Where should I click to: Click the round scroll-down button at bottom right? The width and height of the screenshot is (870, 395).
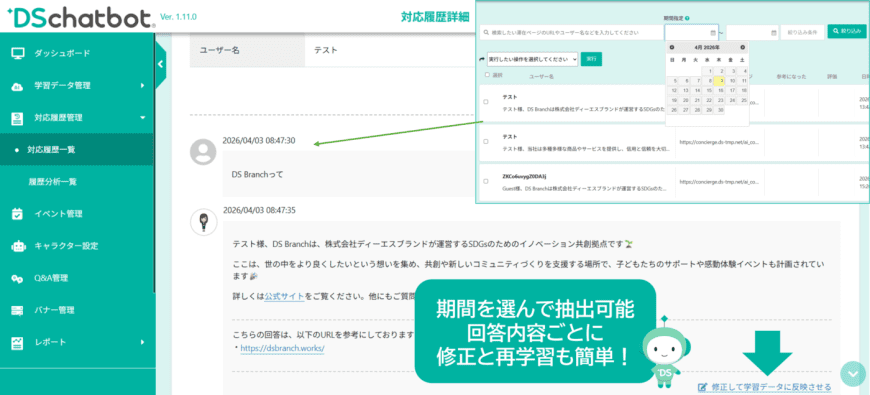click(x=853, y=374)
